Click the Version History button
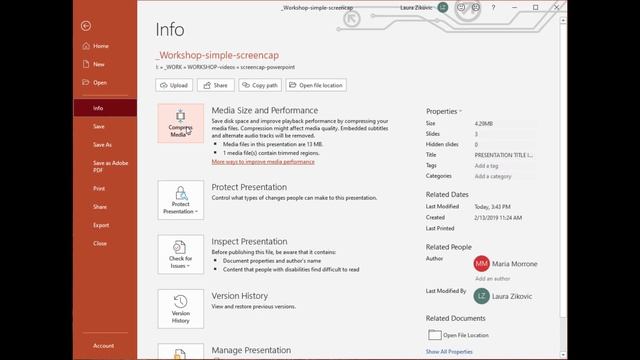The image size is (640, 360). (180, 309)
